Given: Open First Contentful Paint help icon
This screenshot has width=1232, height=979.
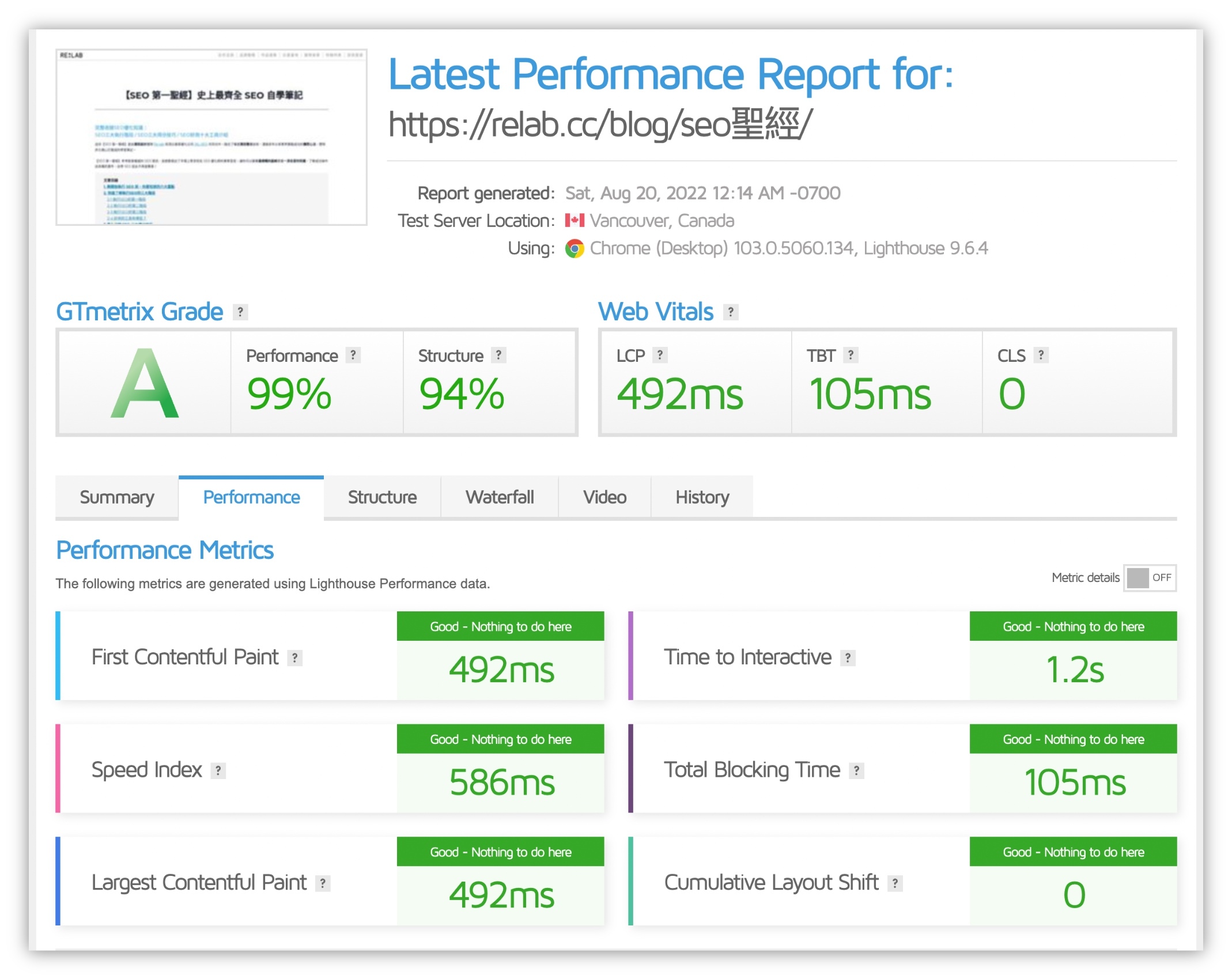Looking at the screenshot, I should tap(295, 657).
